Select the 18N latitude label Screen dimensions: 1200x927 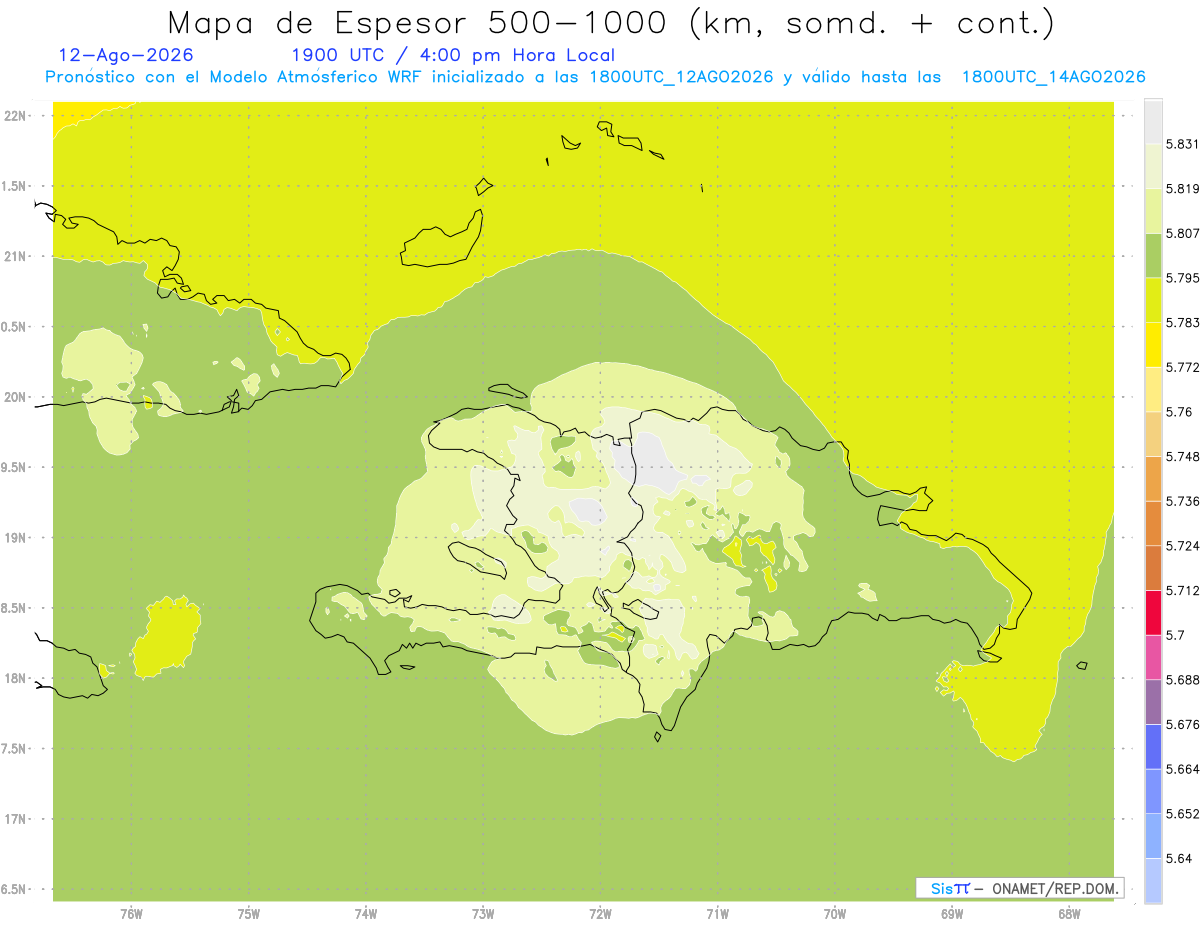tap(17, 679)
